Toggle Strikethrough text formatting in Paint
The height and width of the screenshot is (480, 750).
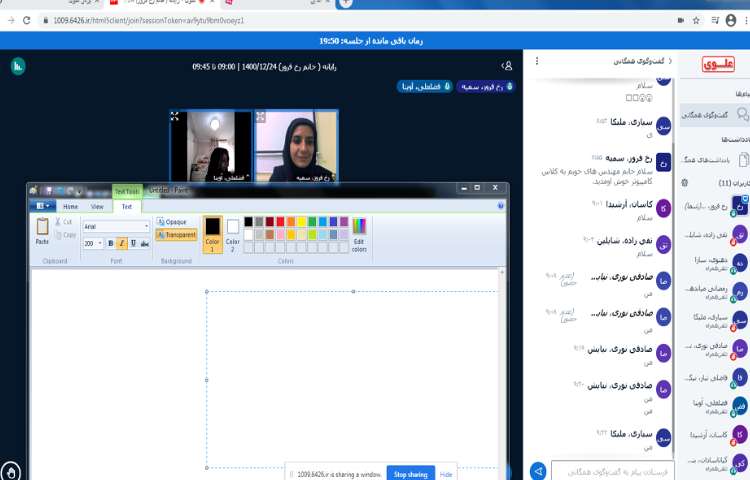click(144, 243)
